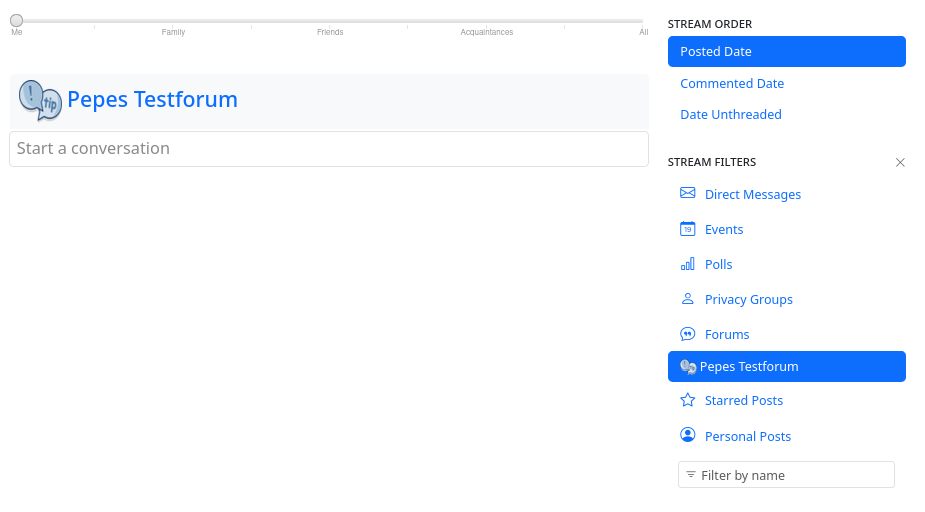Click the Filter by name input

(x=793, y=475)
